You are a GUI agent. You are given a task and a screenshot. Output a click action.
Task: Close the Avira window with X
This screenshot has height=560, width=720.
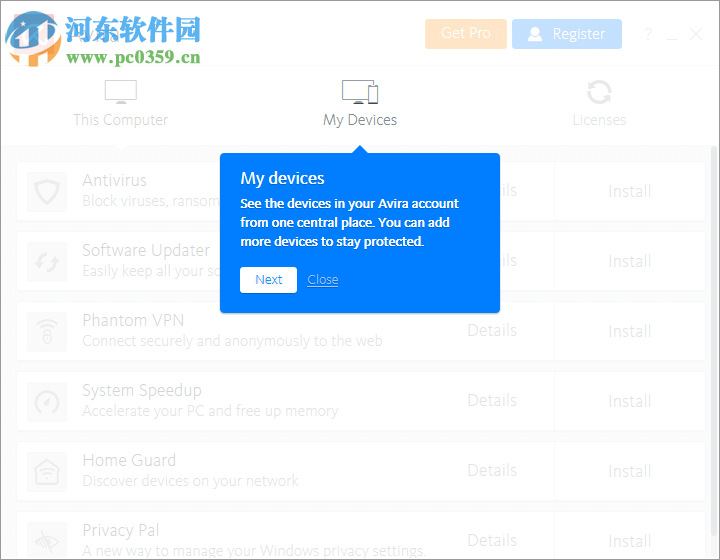(696, 34)
